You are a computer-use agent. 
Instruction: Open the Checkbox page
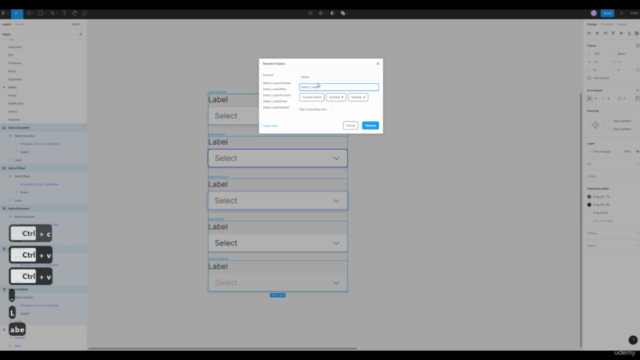[15, 63]
